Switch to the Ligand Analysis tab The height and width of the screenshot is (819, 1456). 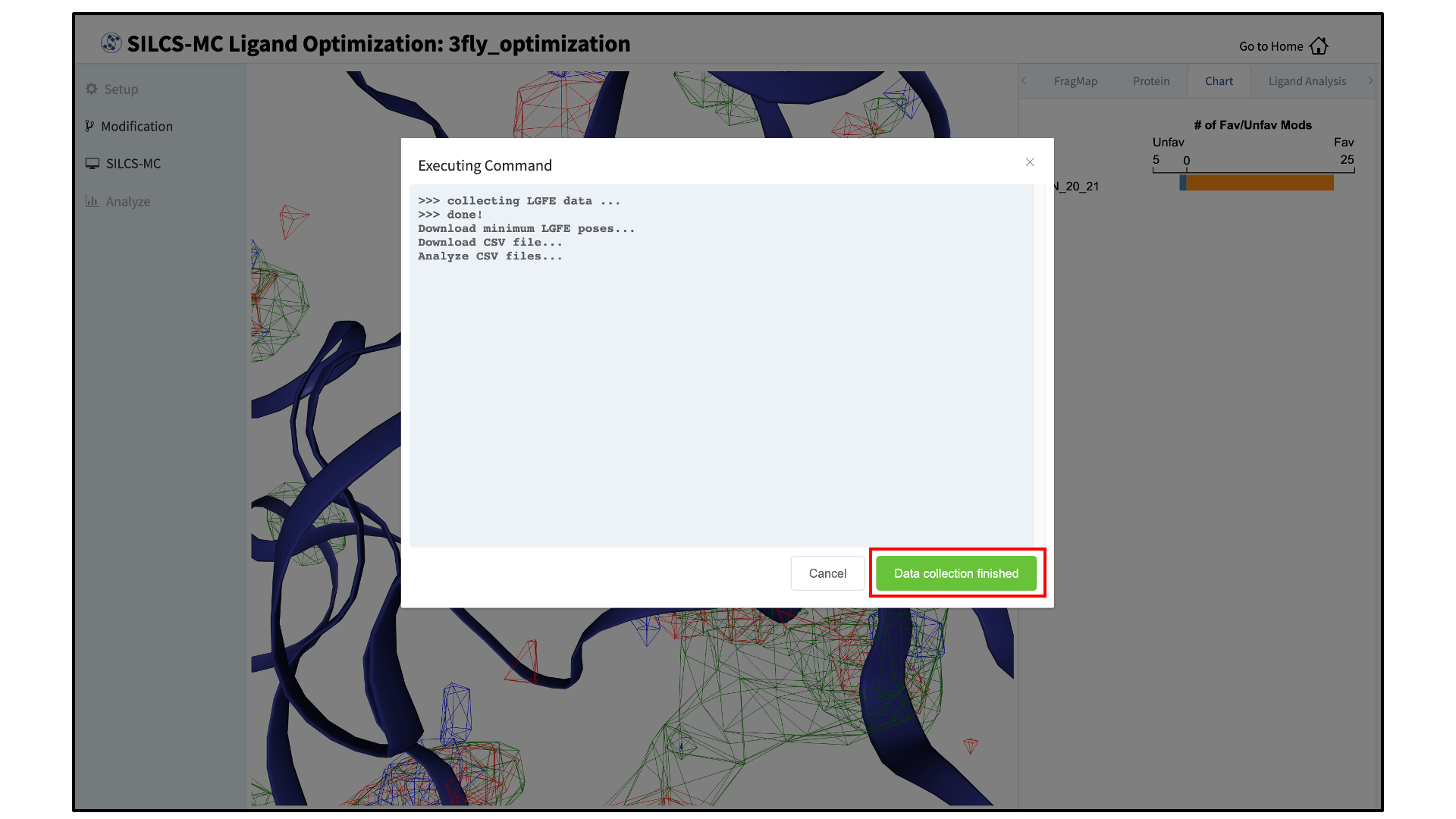click(x=1307, y=81)
